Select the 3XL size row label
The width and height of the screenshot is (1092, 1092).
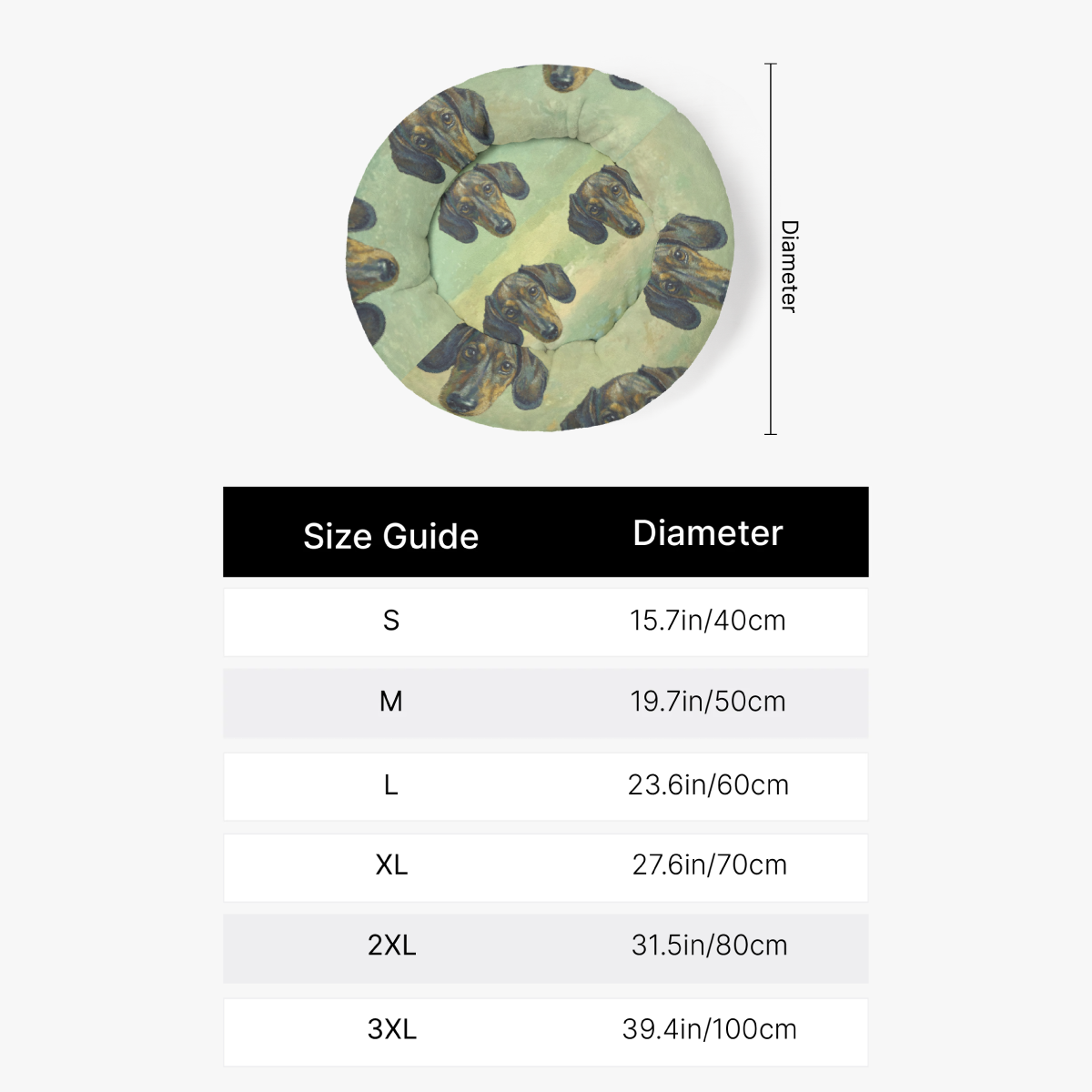[391, 1029]
